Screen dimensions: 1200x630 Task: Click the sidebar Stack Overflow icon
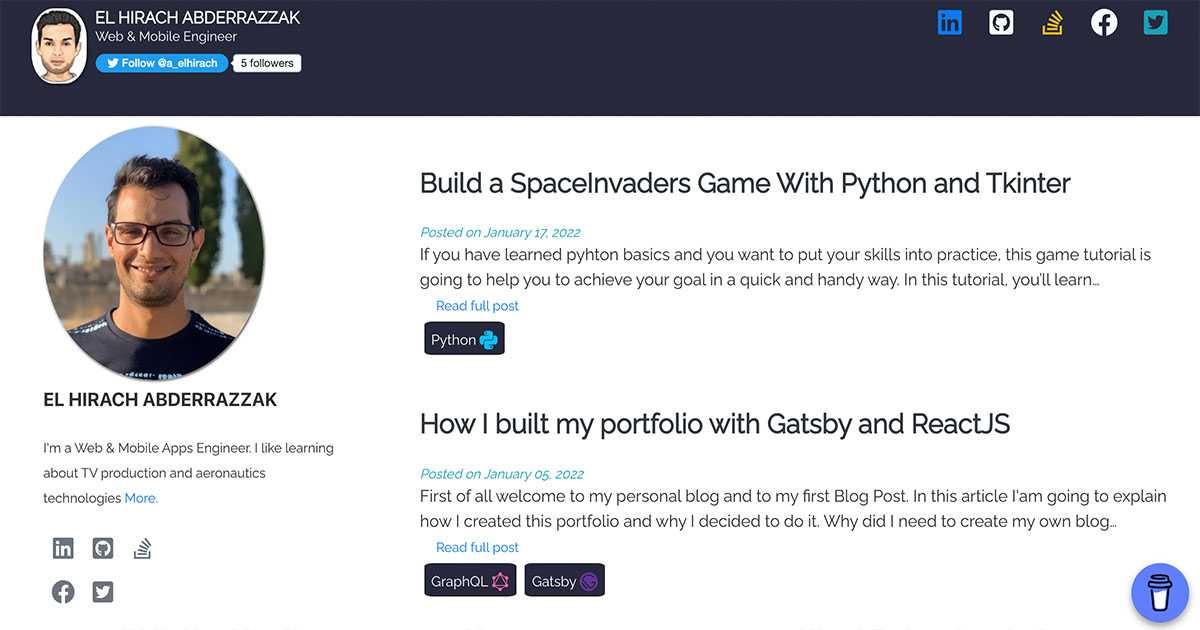(142, 548)
